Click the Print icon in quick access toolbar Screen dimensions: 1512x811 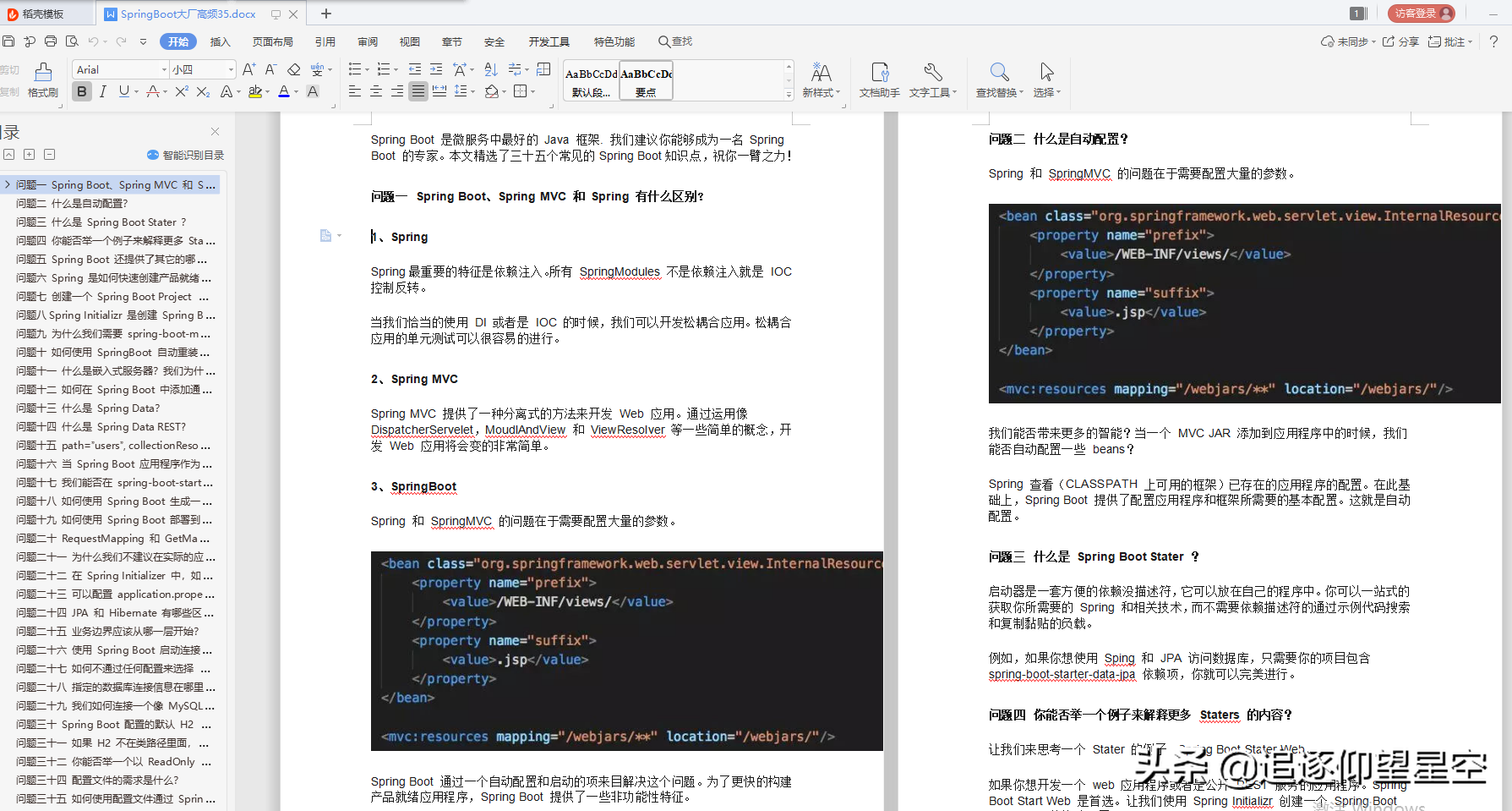tap(51, 41)
